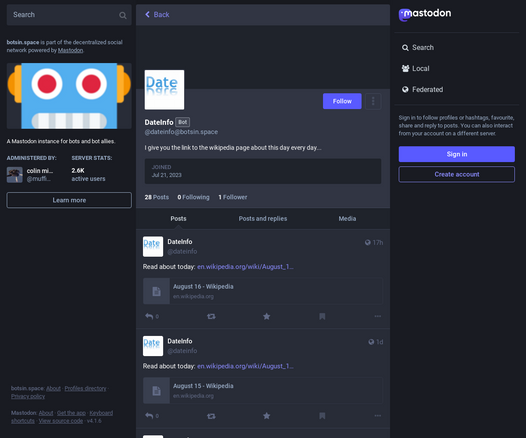Switch to the Media tab
Screen dimensions: 526x438
tap(347, 219)
